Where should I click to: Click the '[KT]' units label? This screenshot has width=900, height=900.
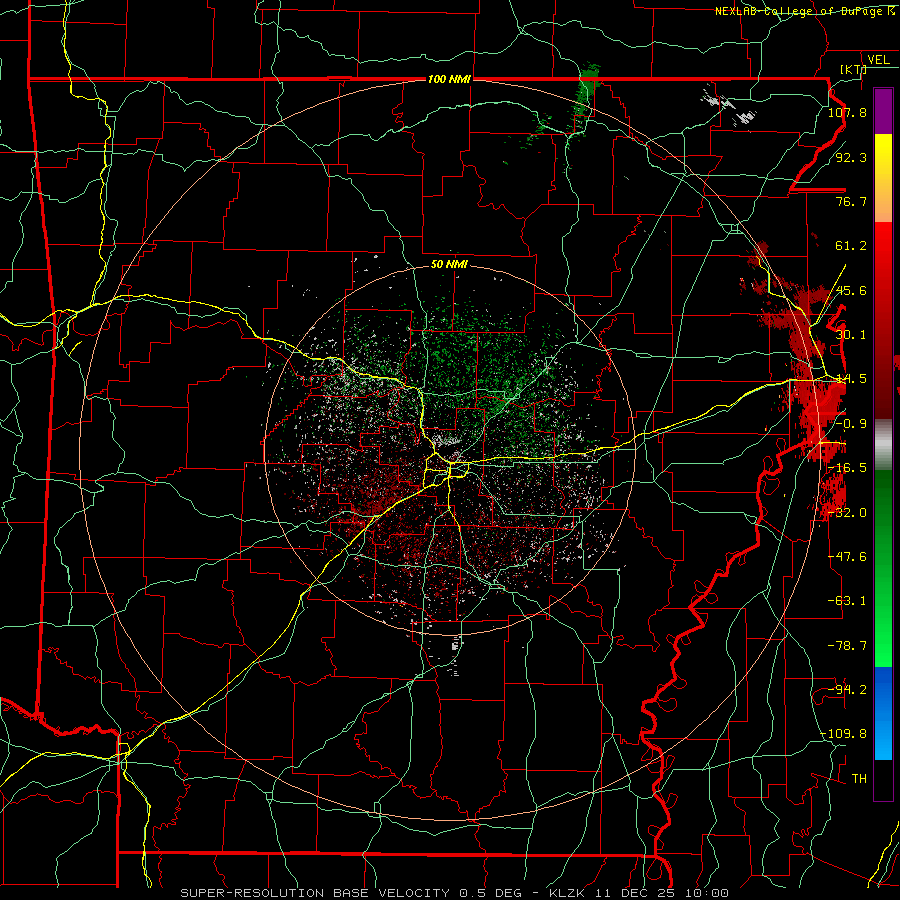(x=853, y=69)
